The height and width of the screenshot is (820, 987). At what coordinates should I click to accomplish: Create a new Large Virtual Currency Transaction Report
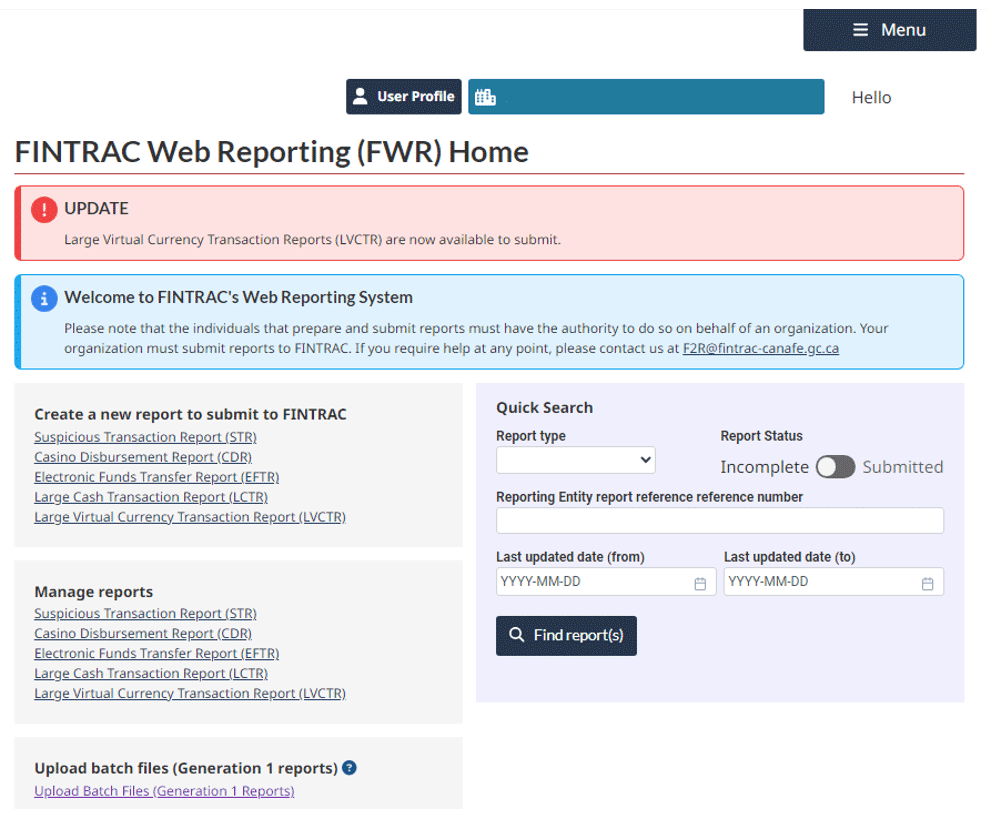click(190, 517)
